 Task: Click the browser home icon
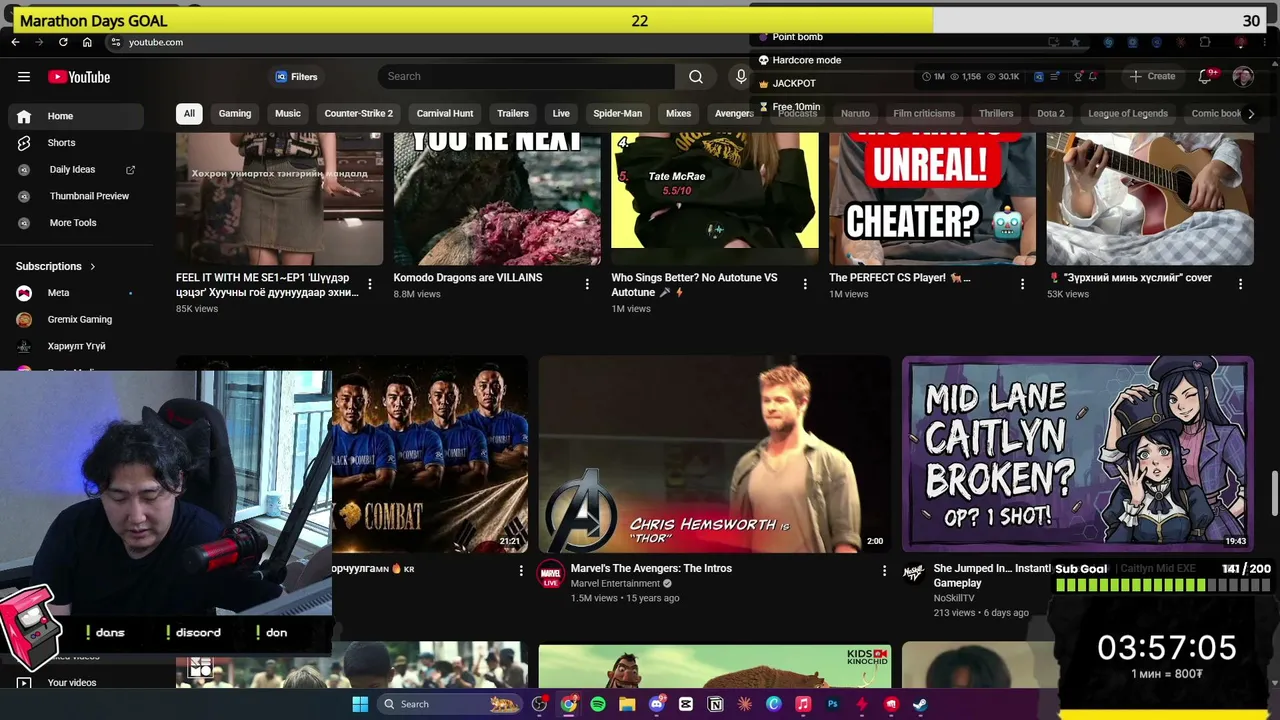[87, 42]
